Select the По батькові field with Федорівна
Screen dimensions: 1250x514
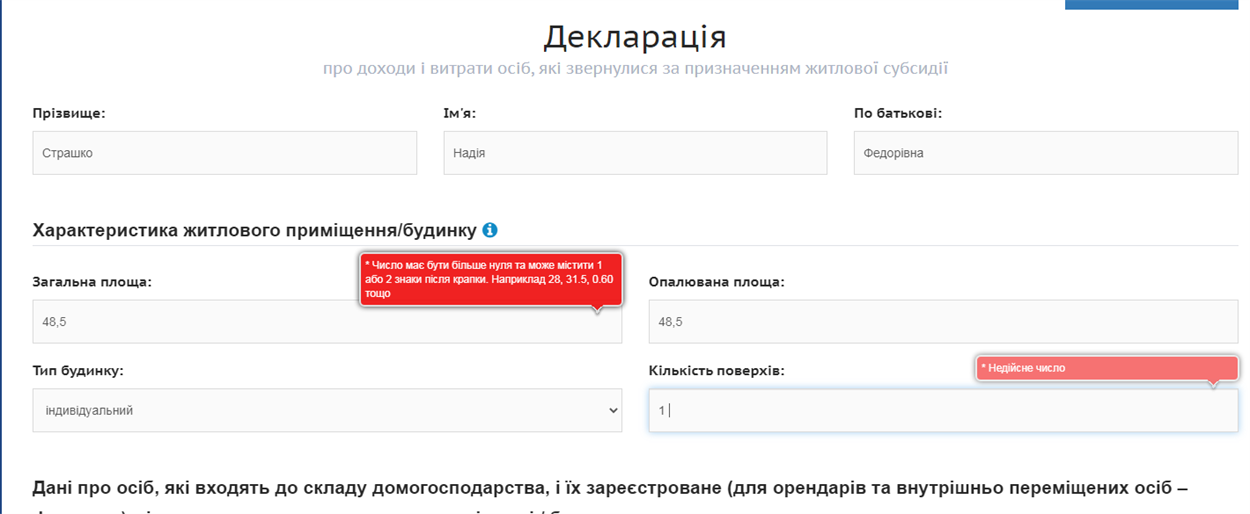click(x=1046, y=153)
